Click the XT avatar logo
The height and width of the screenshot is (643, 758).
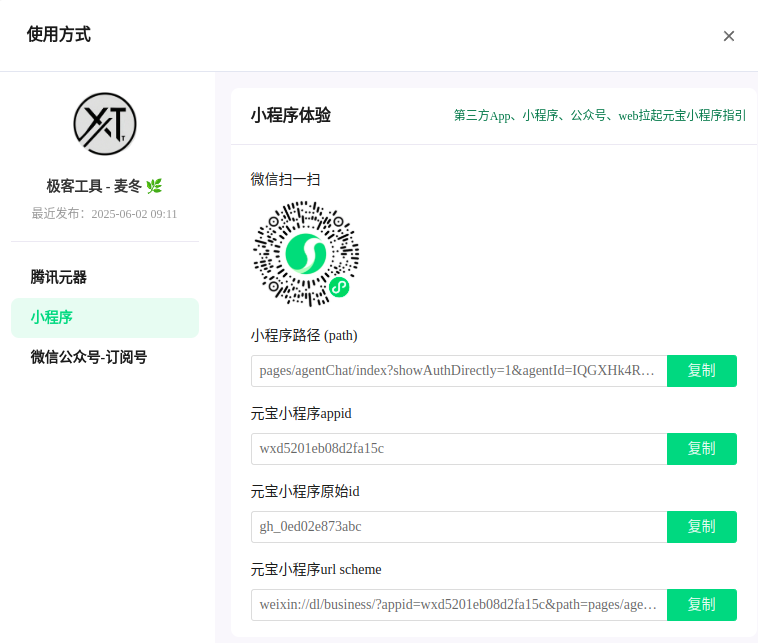click(105, 124)
